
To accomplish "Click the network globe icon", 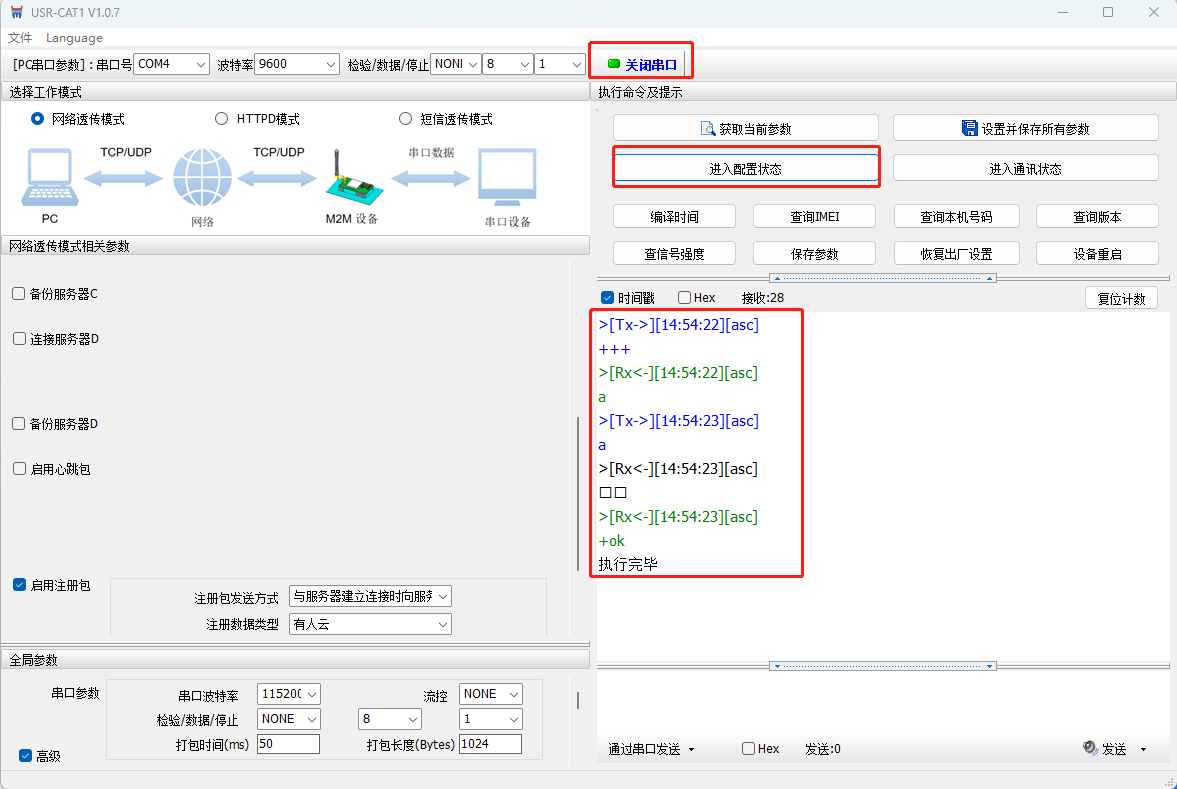I will tap(202, 178).
